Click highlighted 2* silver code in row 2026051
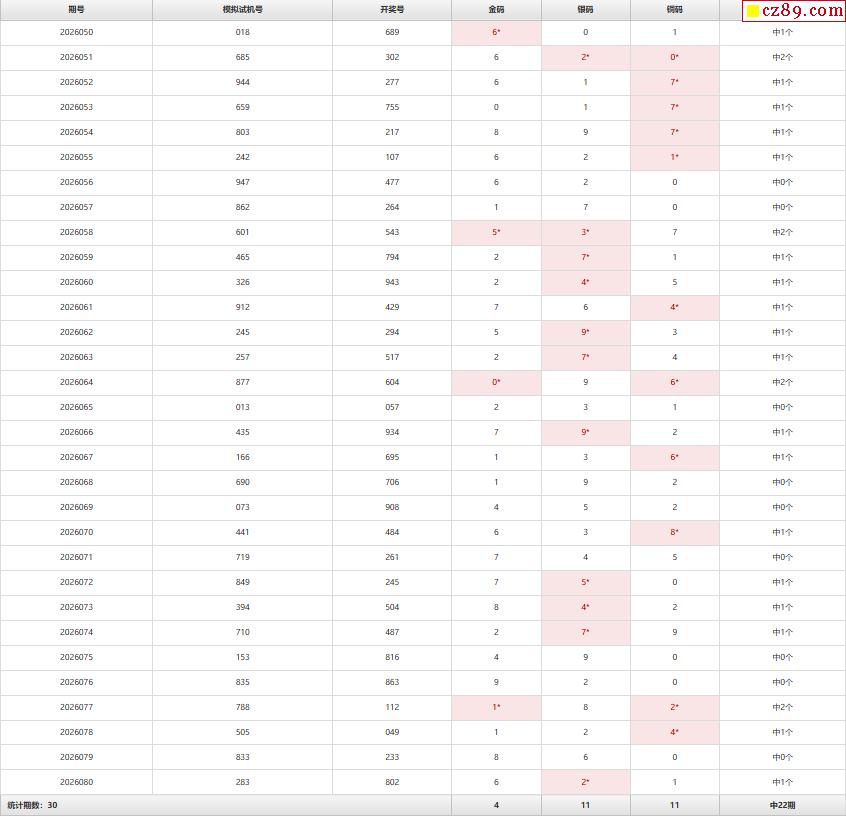This screenshot has height=817, width=846. [x=586, y=57]
